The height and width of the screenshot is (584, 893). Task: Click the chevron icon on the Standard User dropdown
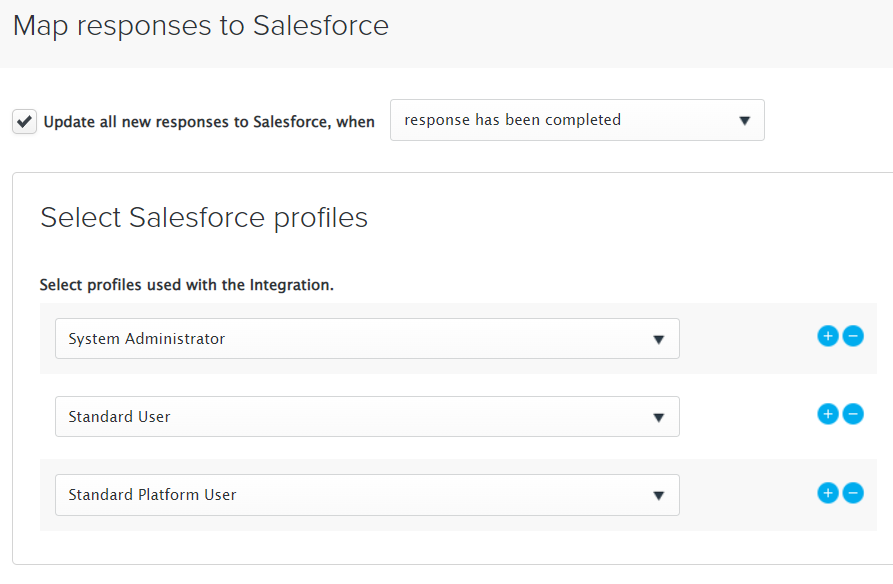click(x=659, y=416)
